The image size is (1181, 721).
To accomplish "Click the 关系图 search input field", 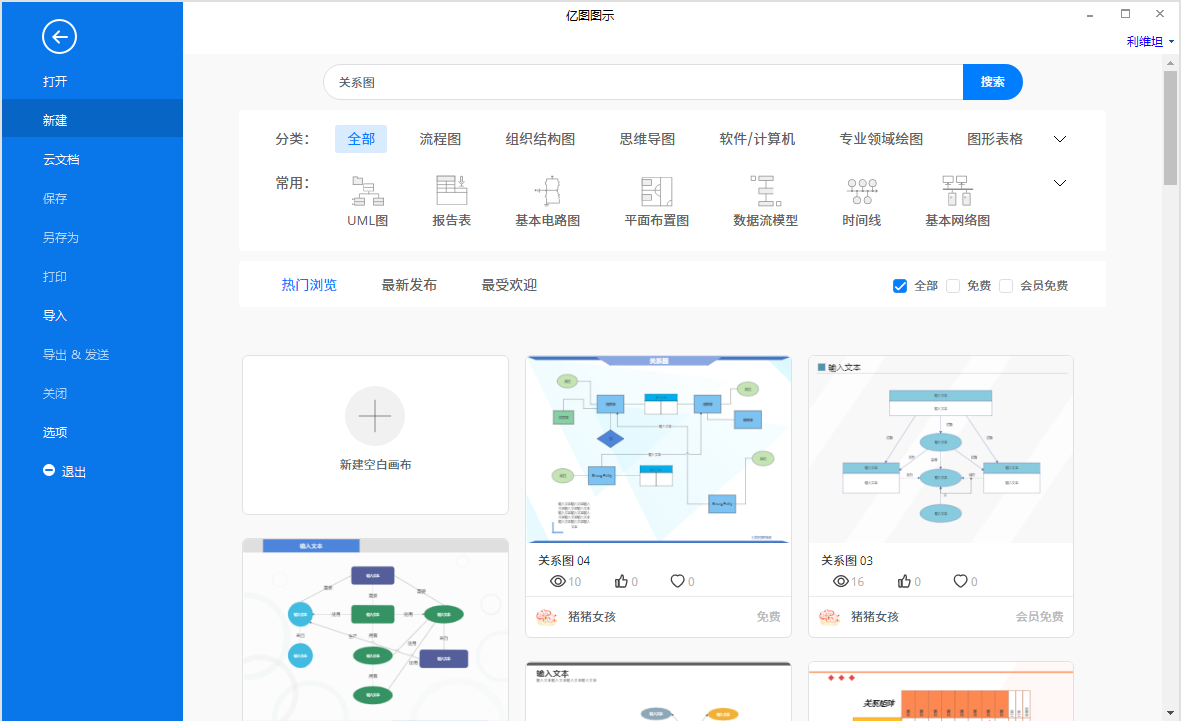I will (x=643, y=82).
